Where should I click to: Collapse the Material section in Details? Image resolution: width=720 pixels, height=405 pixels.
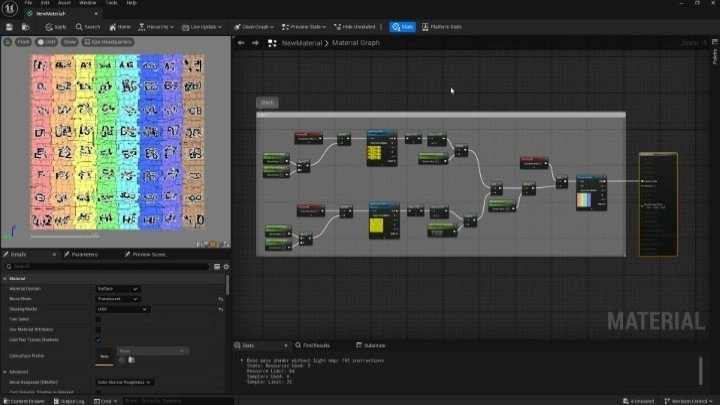[5, 278]
